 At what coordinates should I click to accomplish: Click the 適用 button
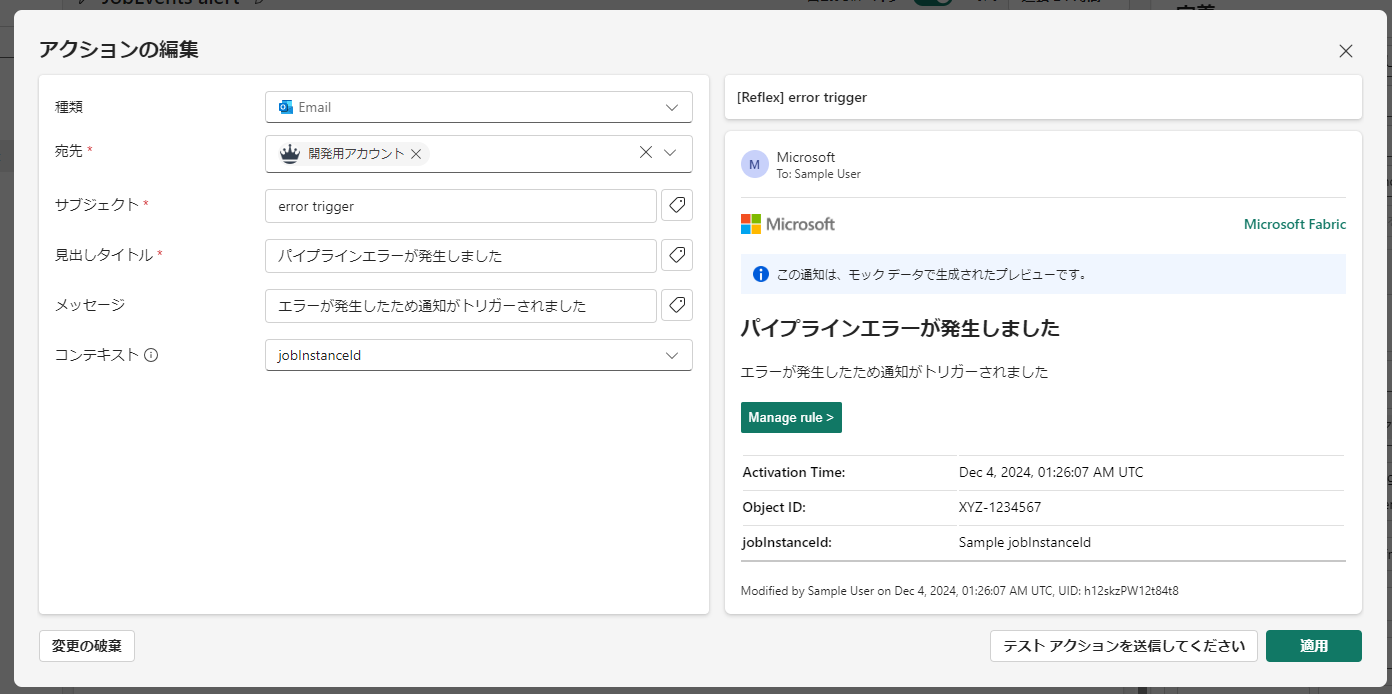click(x=1314, y=646)
